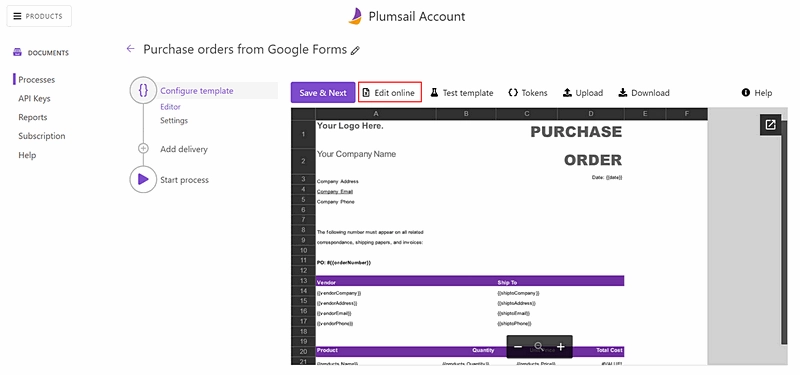
Task: Click the 'Your Logo Here.' cell
Action: pos(350,126)
